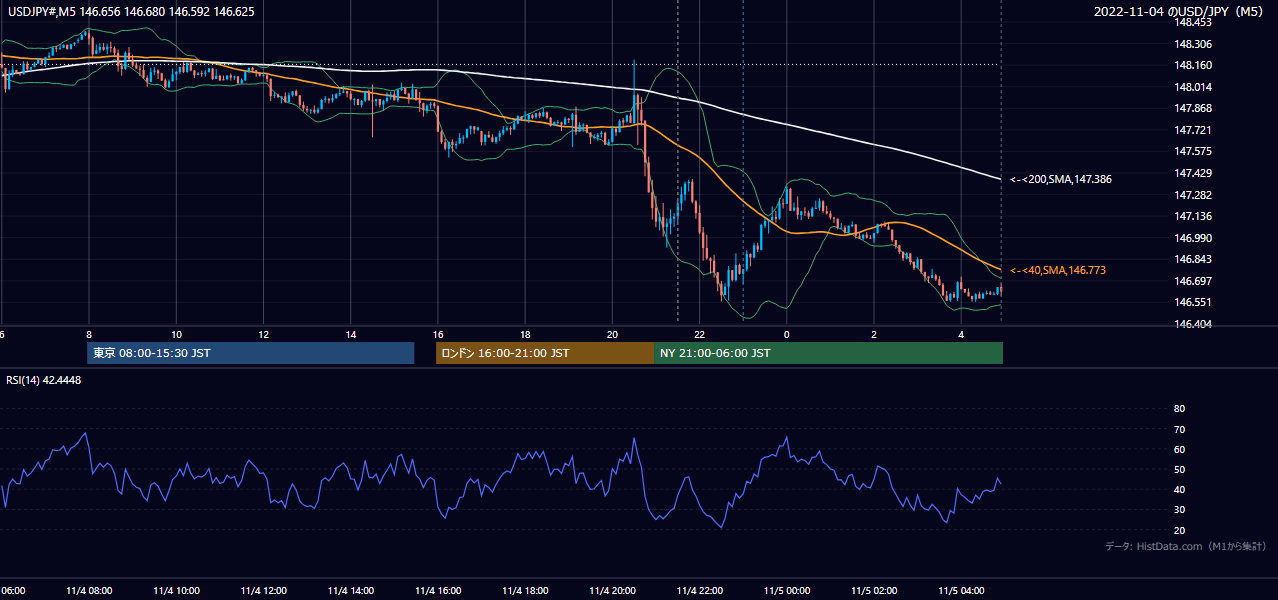1278x600 pixels.
Task: Click the London 16:00-21:00 JST session bar
Action: click(x=544, y=353)
